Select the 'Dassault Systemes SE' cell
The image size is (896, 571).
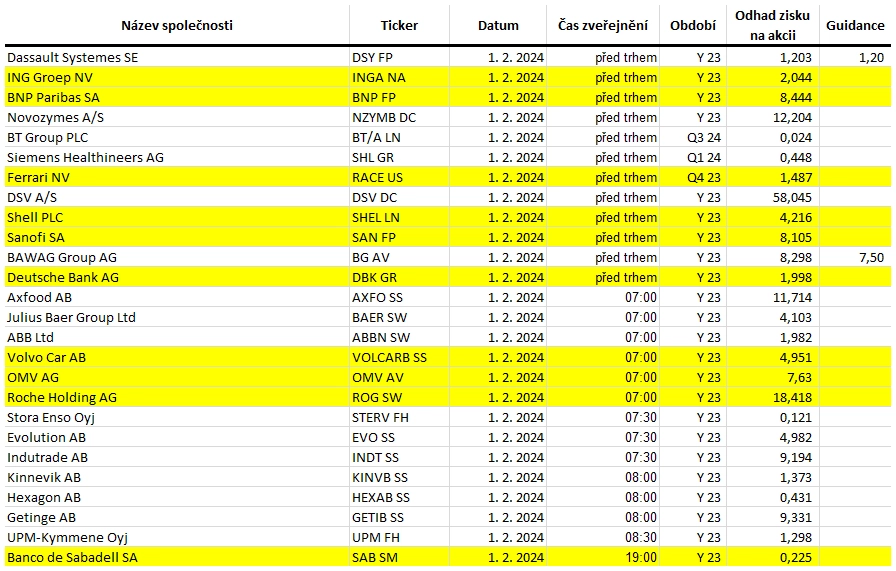177,57
